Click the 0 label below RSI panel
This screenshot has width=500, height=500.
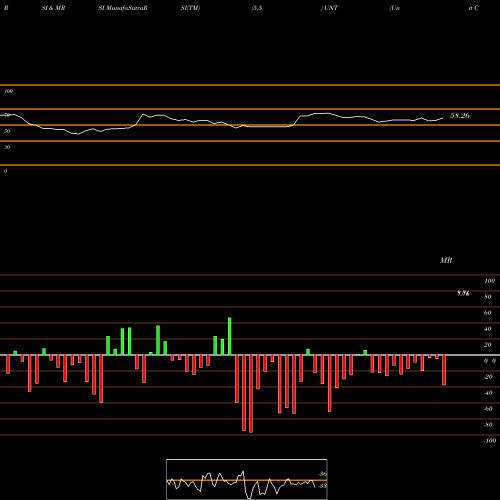[x=5, y=171]
